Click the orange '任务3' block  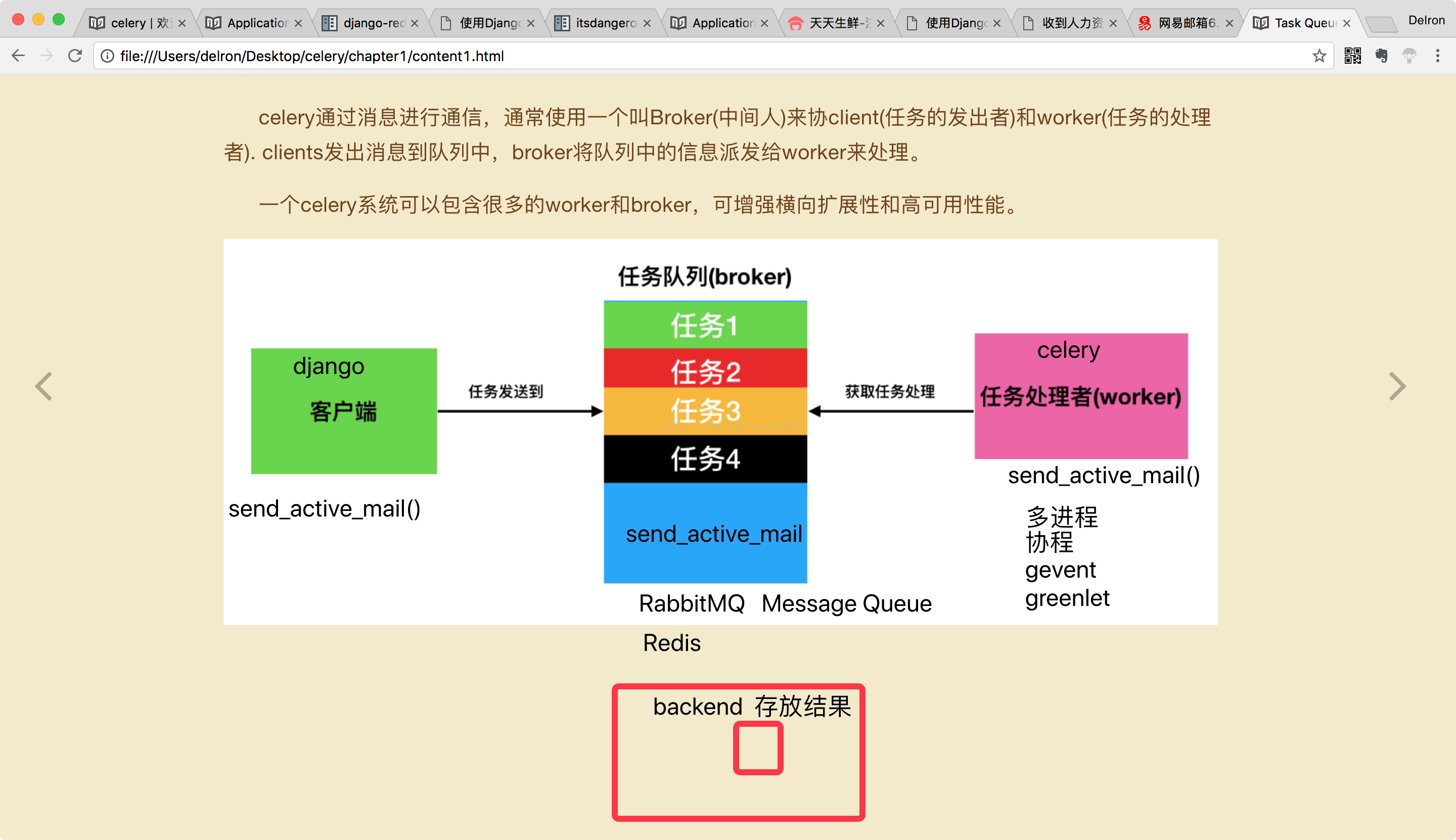[705, 411]
